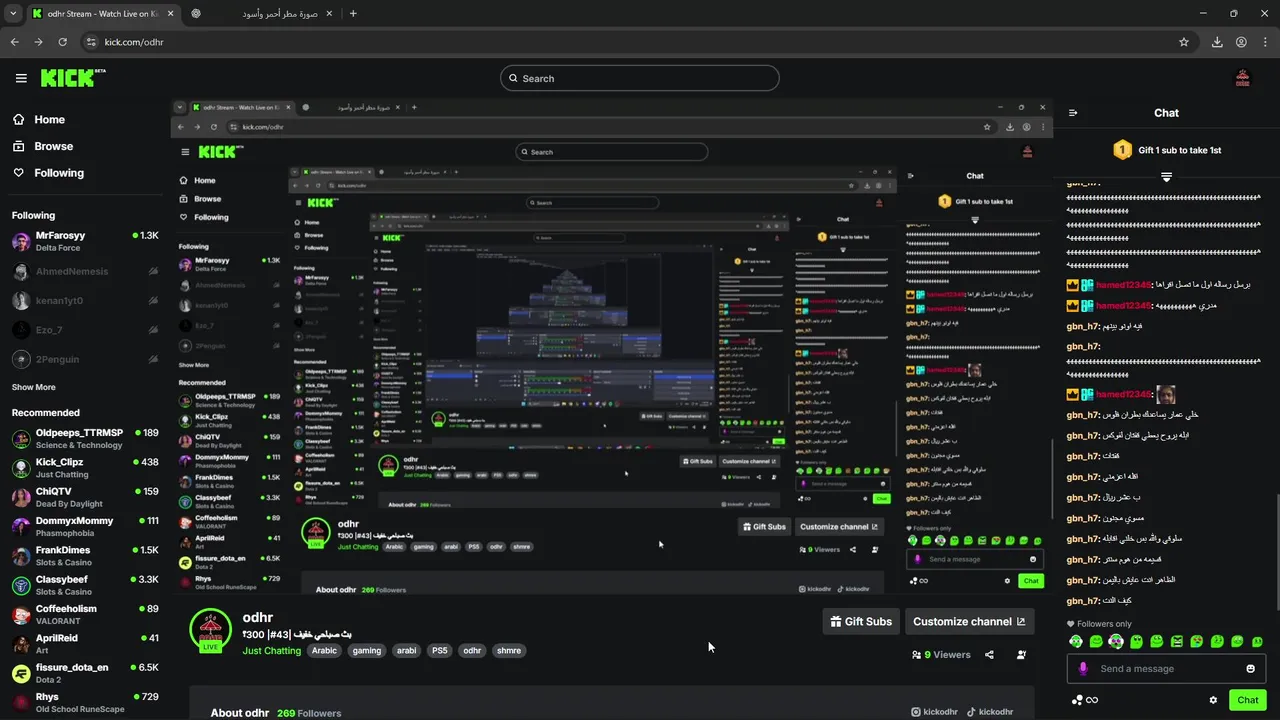Focus the main Kick Search box in page header
The height and width of the screenshot is (720, 1280).
pos(640,78)
